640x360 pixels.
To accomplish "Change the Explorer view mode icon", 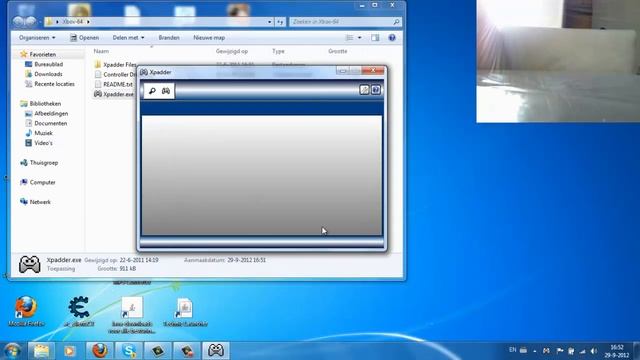I will 349,38.
